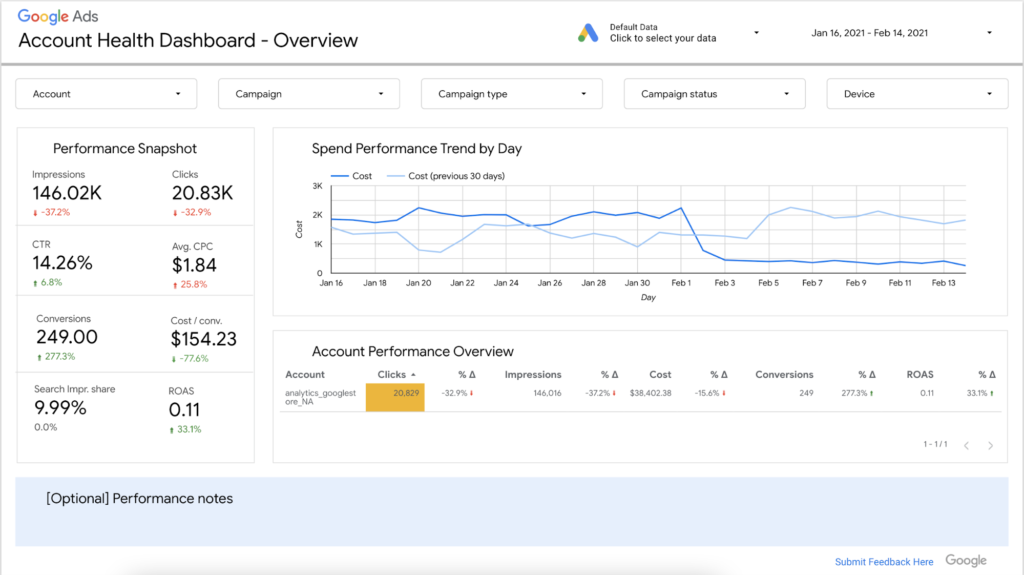Viewport: 1024px width, 575px height.
Task: Click the Google Ads logo
Action: [58, 16]
